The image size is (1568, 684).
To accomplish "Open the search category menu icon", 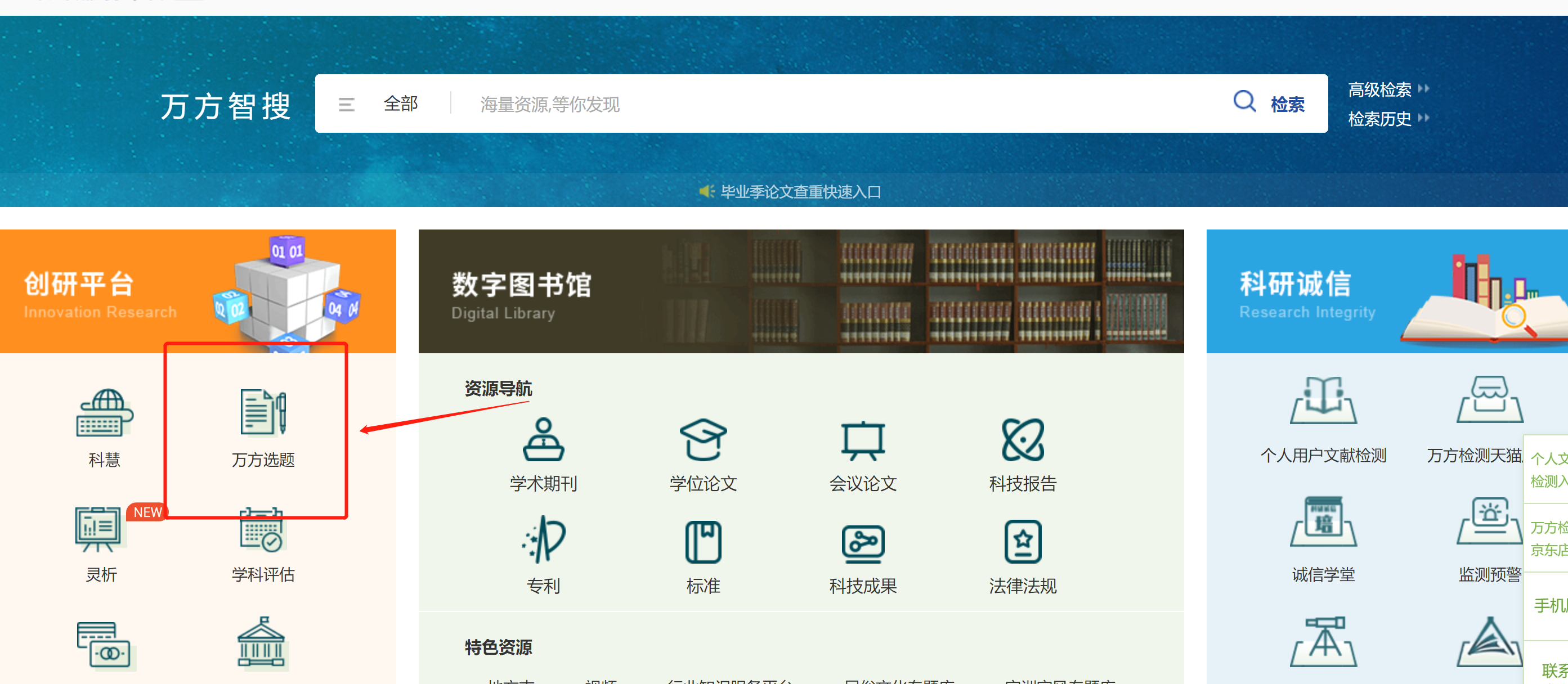I will (346, 105).
